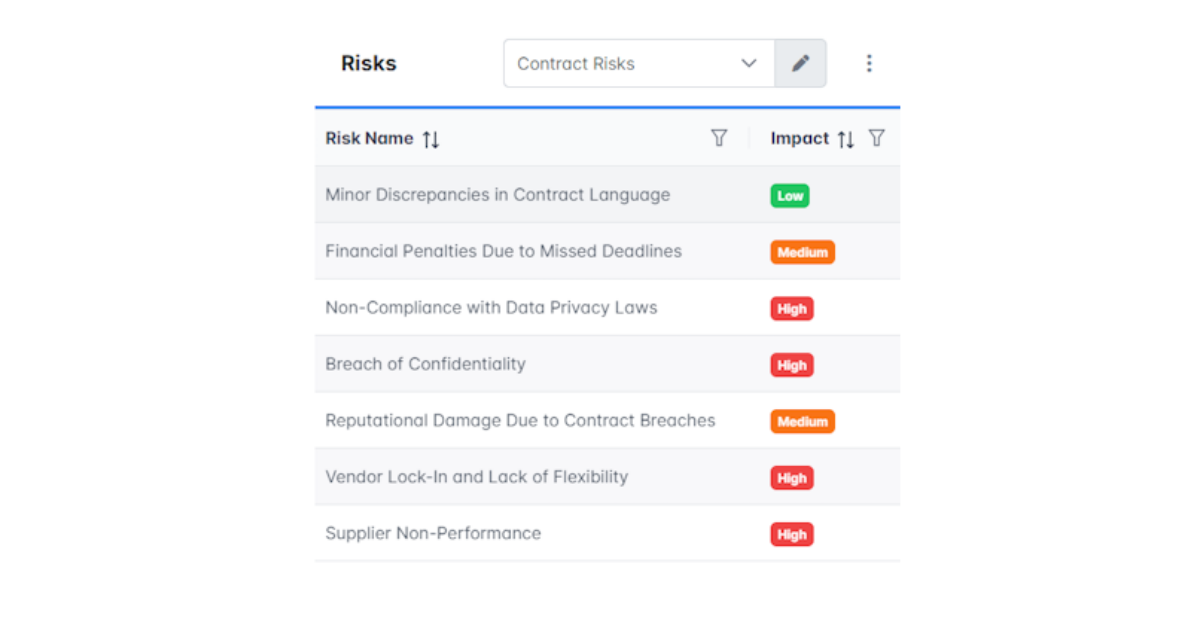This screenshot has height=628, width=1200.
Task: Open Reputational Damage Due to Contract Breaches
Action: [x=607, y=420]
